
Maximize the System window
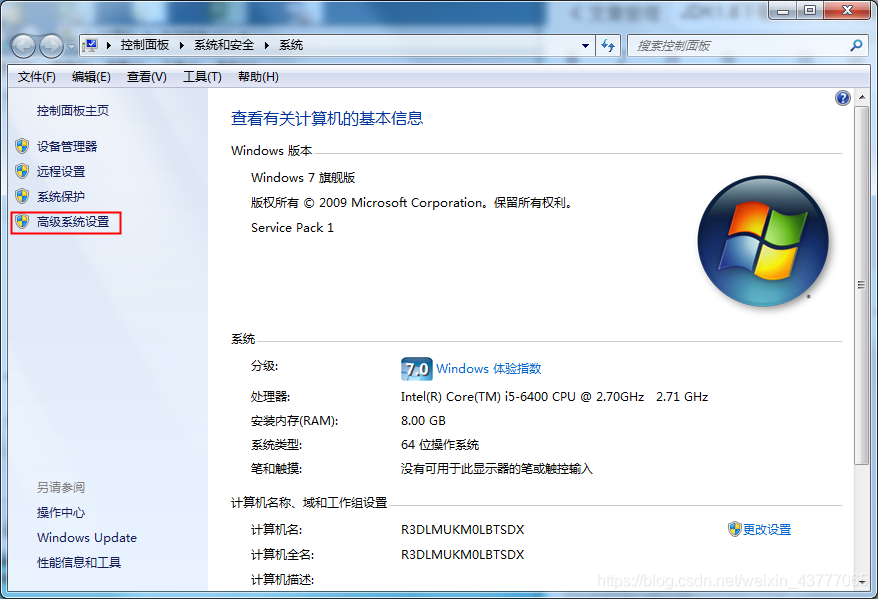point(810,10)
